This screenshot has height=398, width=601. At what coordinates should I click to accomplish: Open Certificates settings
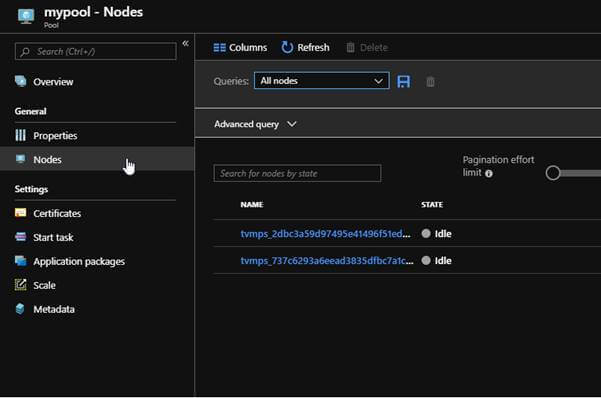[57, 214]
